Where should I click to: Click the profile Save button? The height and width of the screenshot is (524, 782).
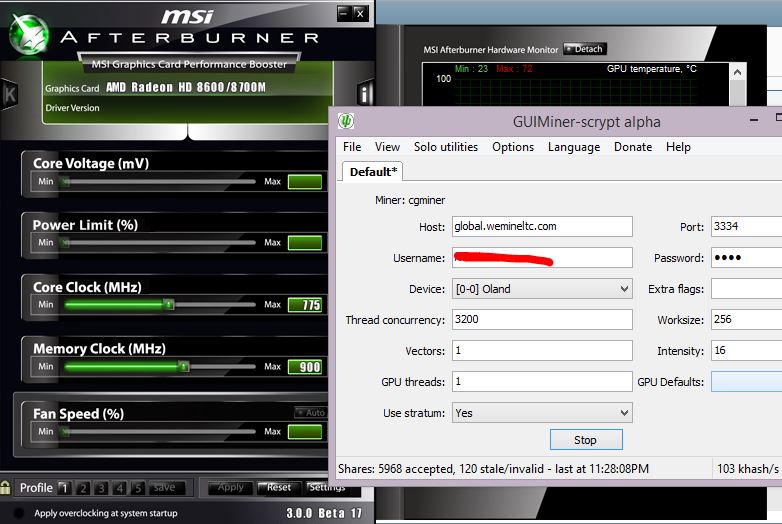(167, 488)
